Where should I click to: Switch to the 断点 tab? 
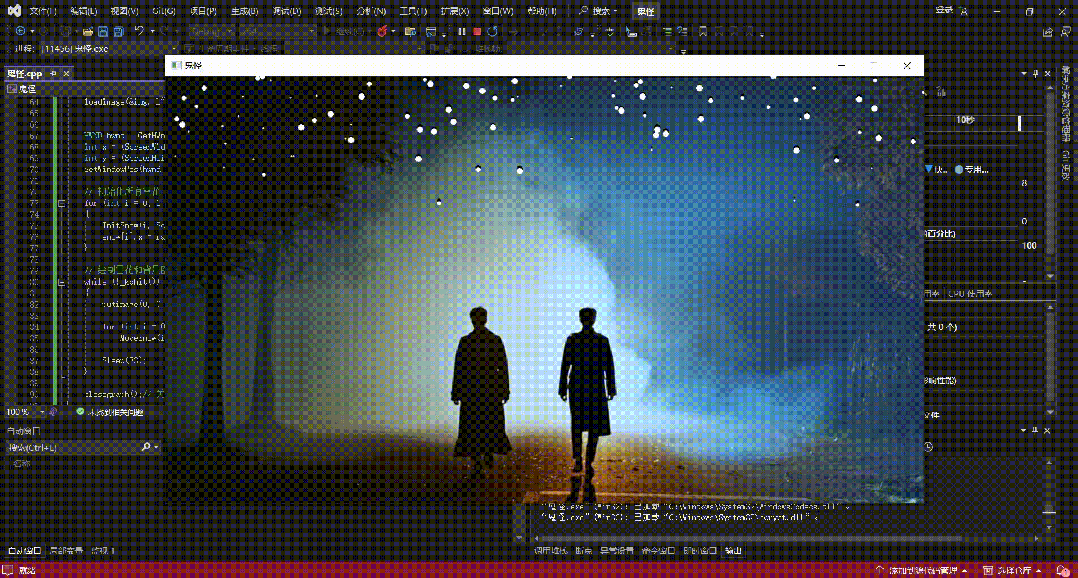pyautogui.click(x=584, y=551)
